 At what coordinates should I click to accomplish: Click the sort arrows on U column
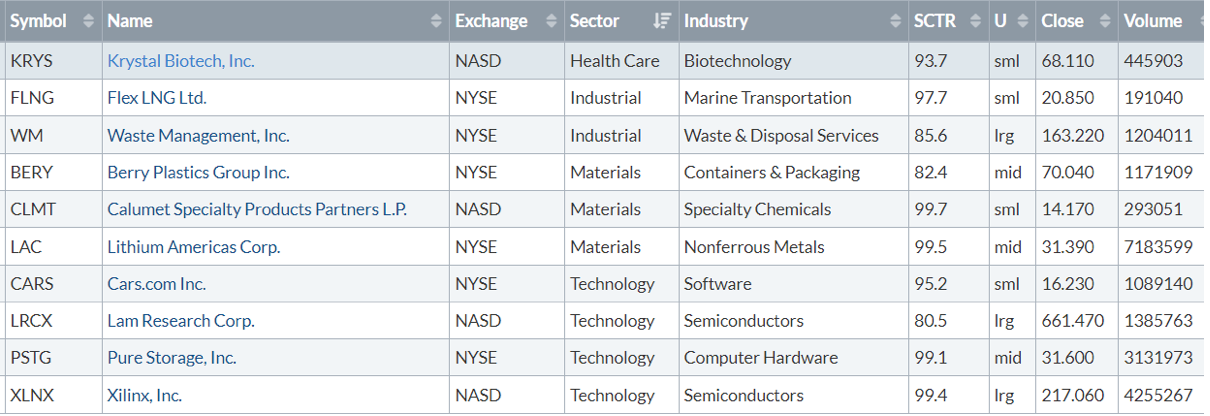(1021, 21)
